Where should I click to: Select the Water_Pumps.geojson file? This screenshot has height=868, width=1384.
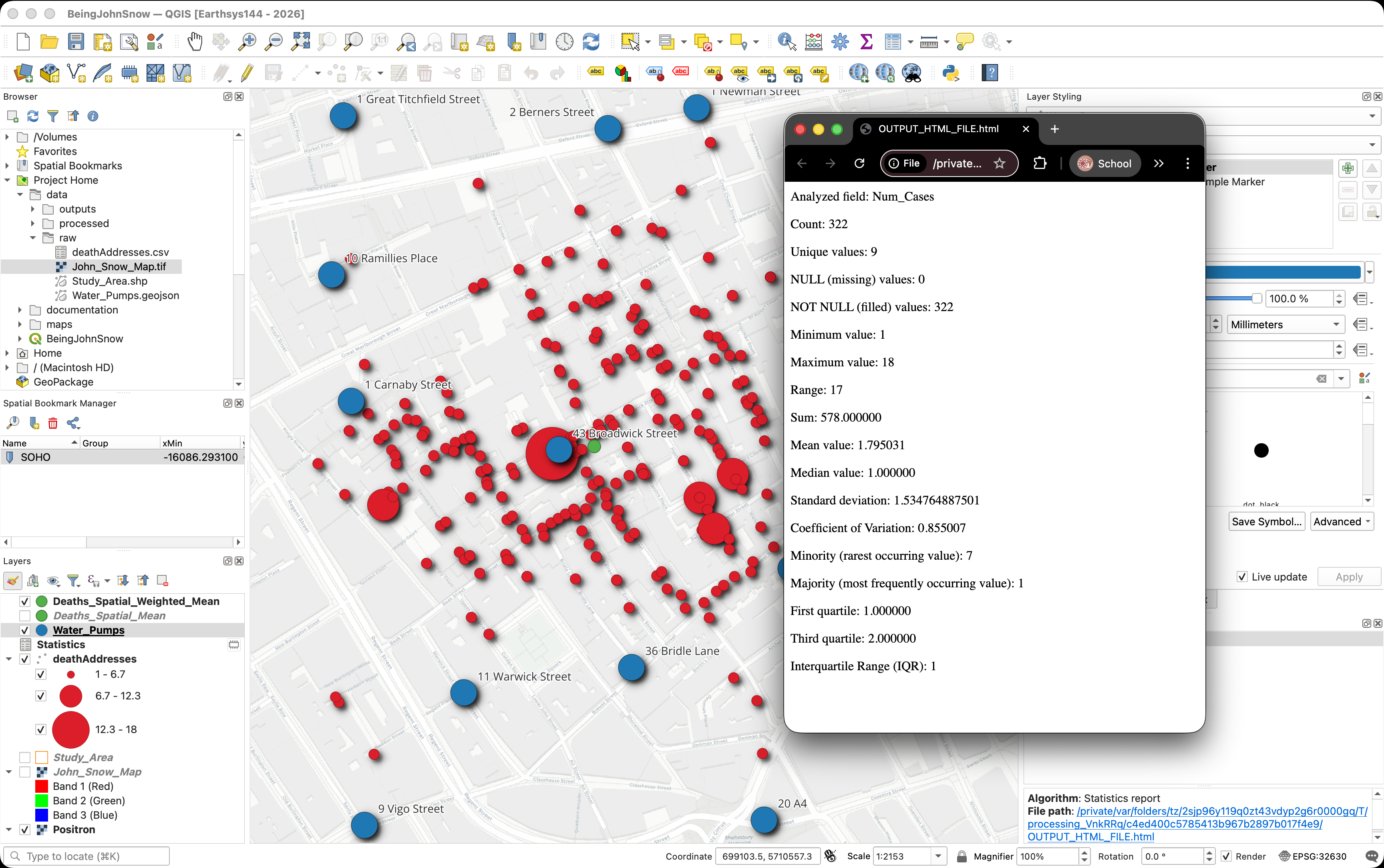click(x=125, y=295)
